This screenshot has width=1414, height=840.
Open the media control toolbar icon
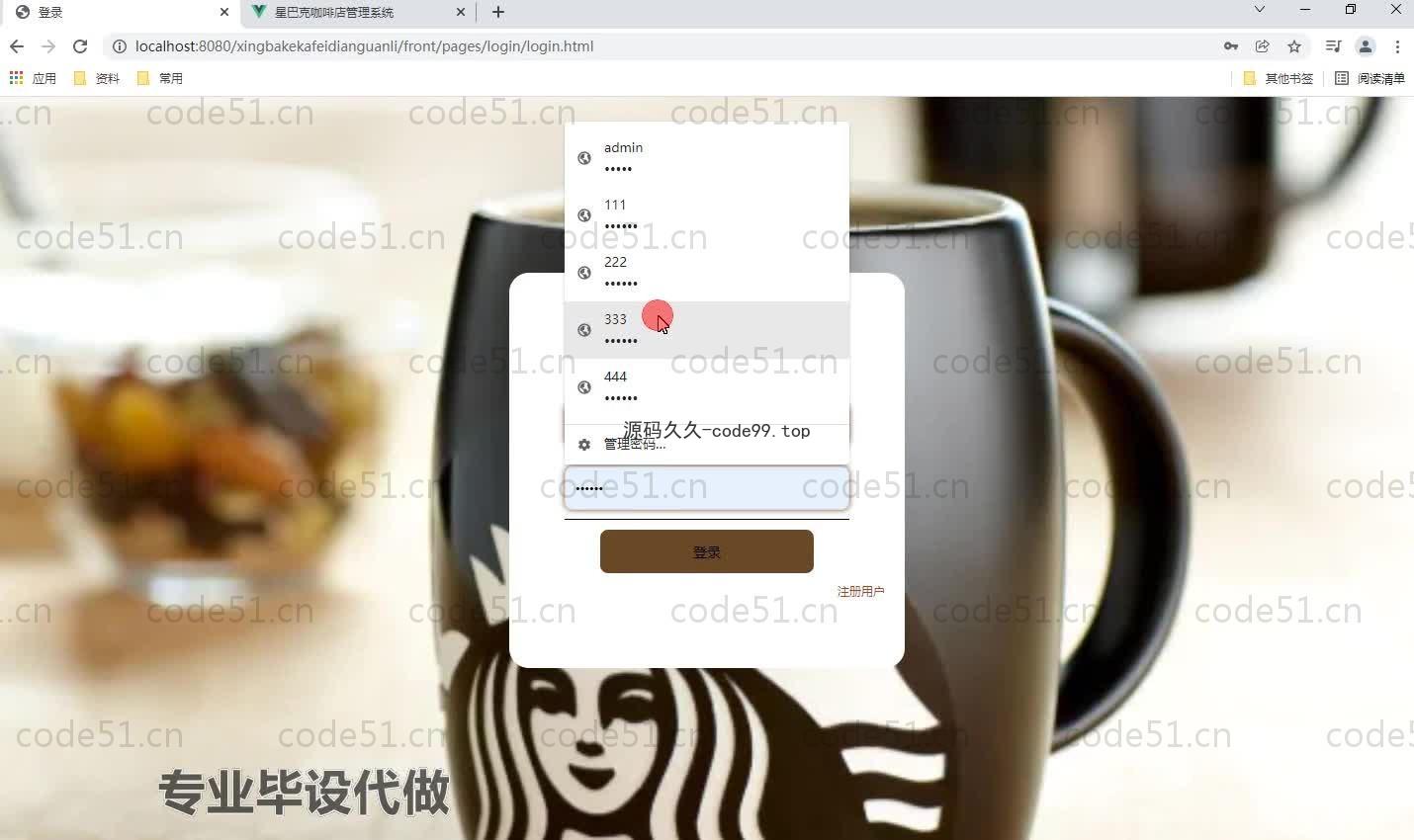(x=1333, y=46)
